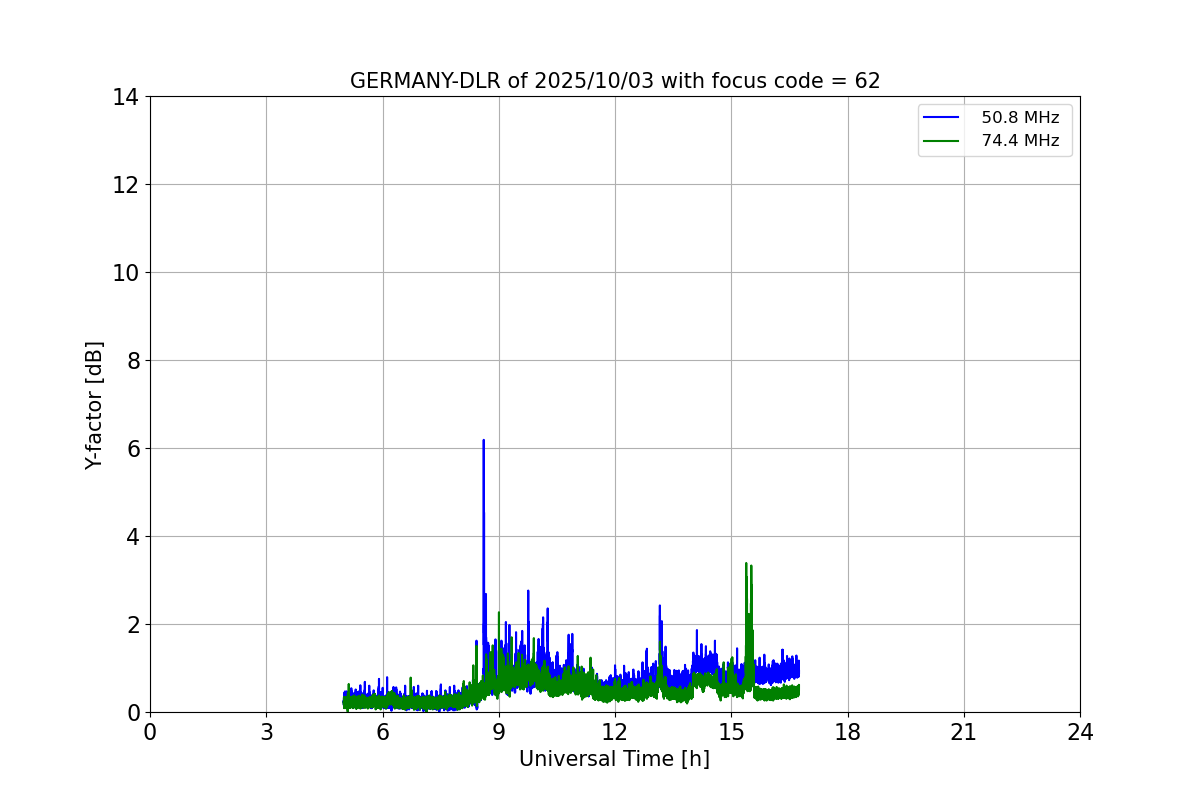
Task: Click the blue line sample in the legend
Action: 942,118
